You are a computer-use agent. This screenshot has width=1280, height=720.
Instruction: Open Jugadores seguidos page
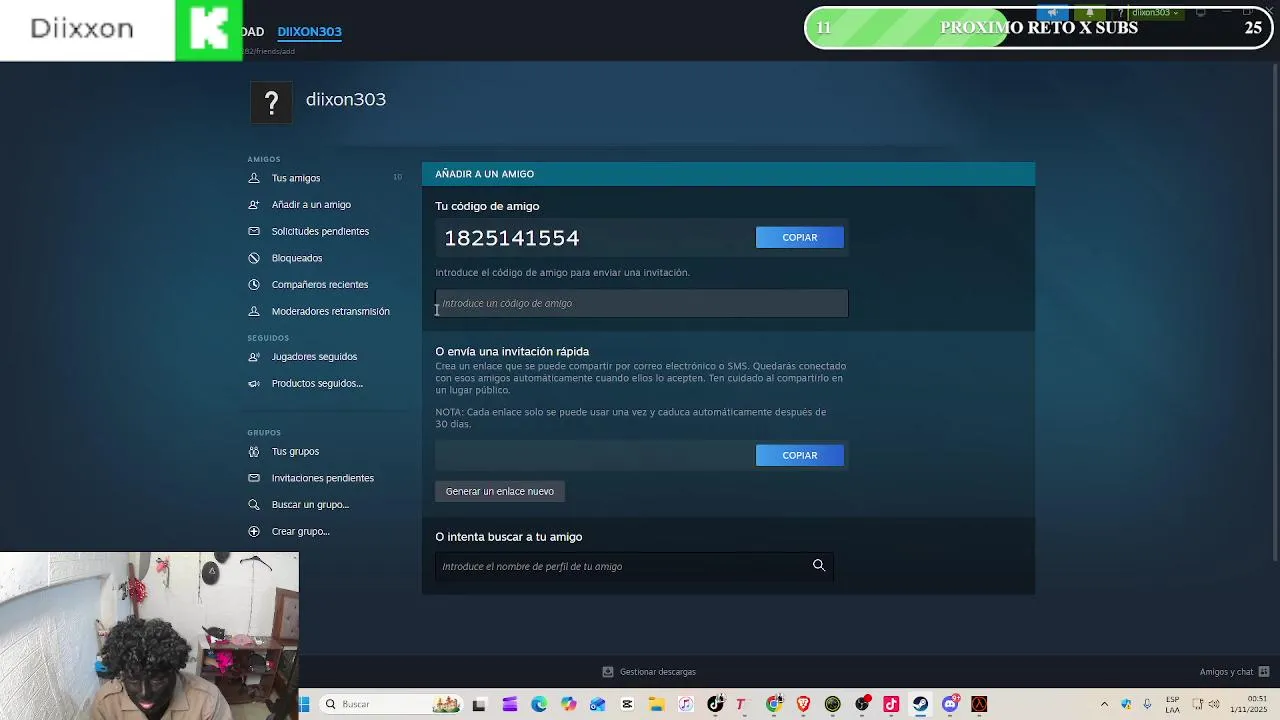[314, 357]
